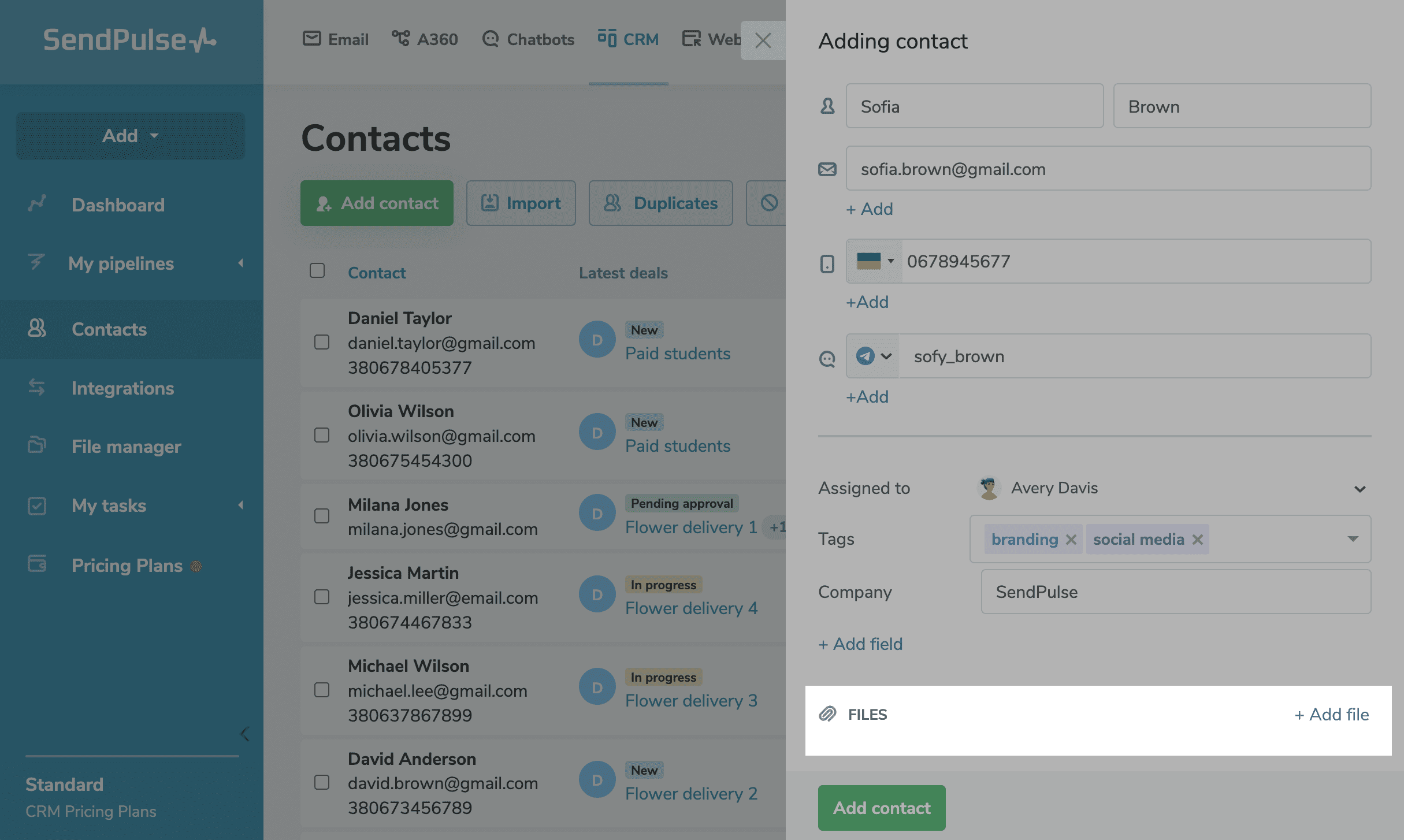This screenshot has height=840, width=1404.
Task: Open the File manager section
Action: pyautogui.click(x=126, y=447)
